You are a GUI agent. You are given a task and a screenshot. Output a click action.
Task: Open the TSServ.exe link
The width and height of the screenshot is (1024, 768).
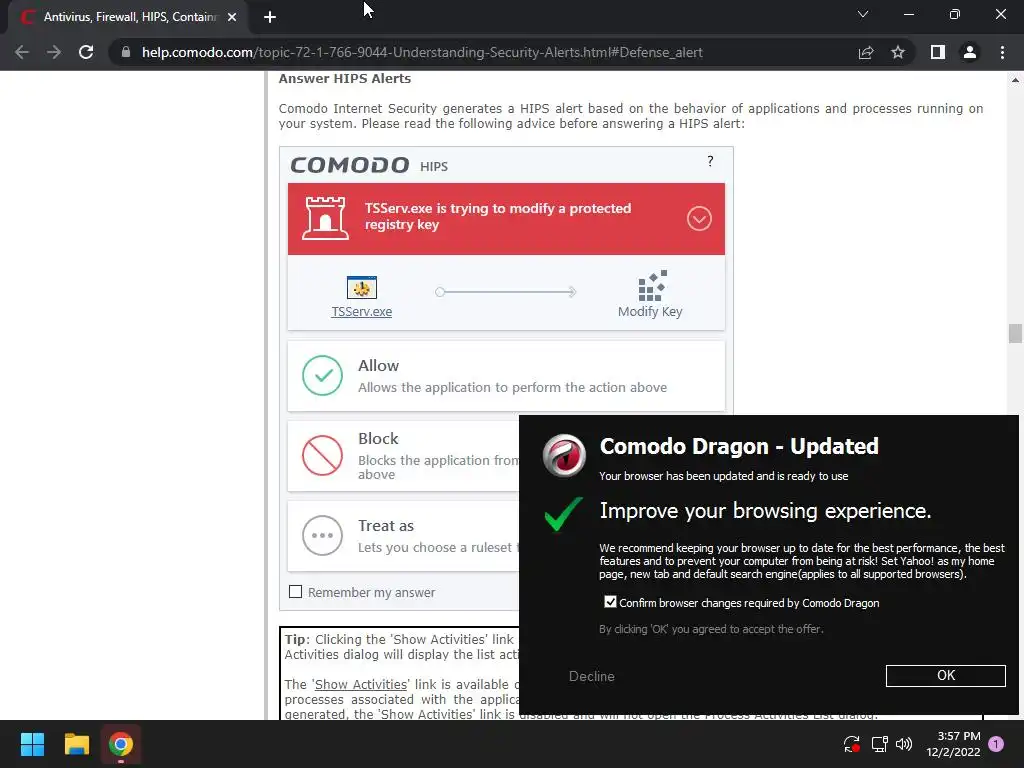[x=361, y=312]
